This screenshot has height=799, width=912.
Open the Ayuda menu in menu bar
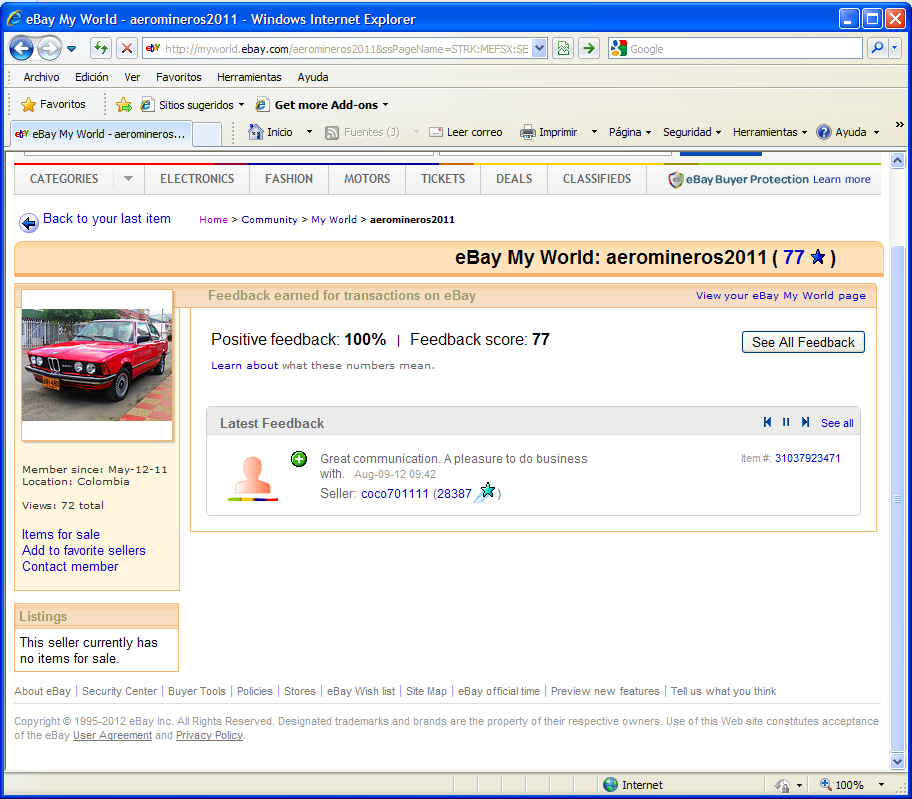[313, 77]
